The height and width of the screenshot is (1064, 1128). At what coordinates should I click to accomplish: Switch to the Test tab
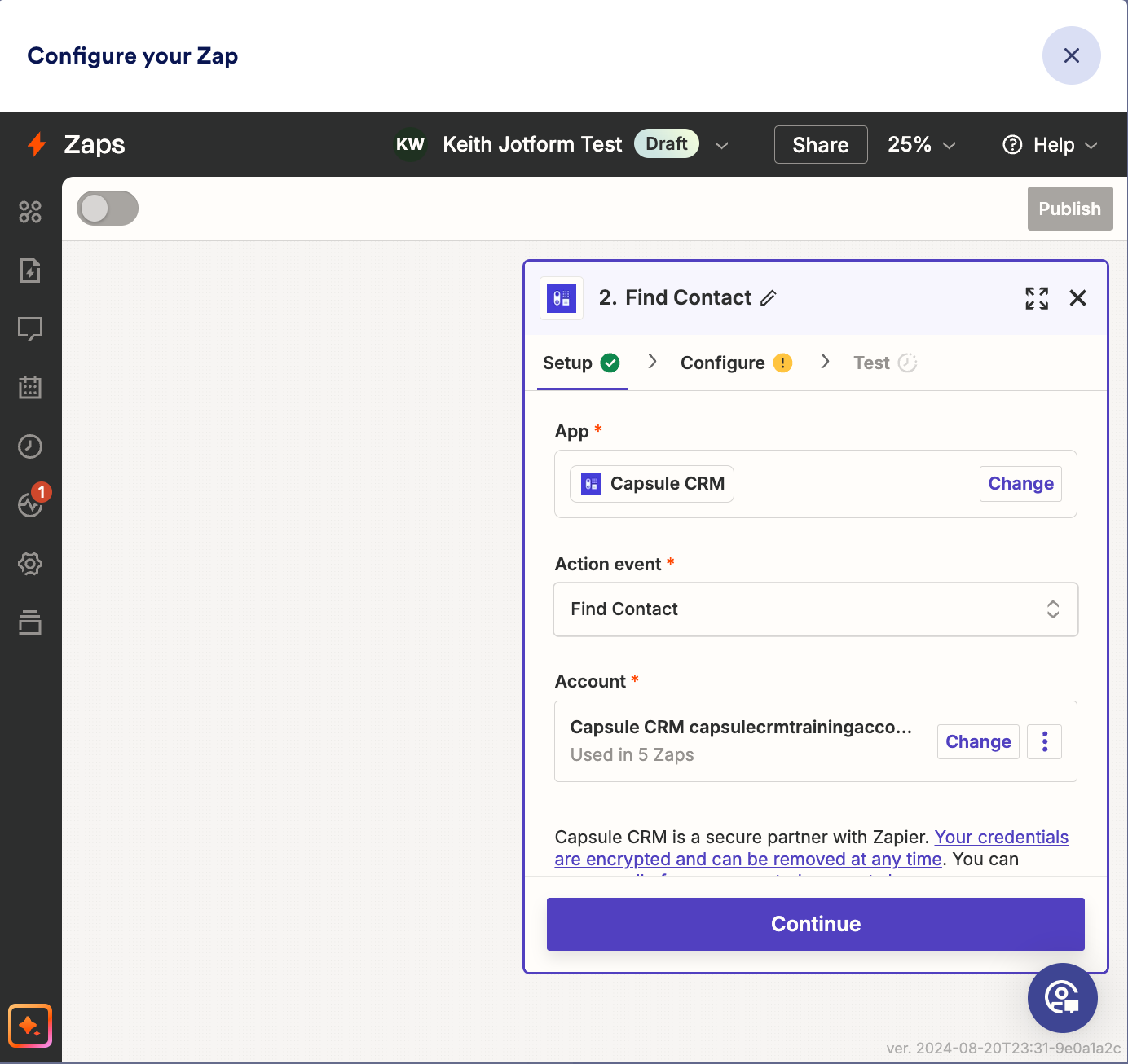coord(885,363)
